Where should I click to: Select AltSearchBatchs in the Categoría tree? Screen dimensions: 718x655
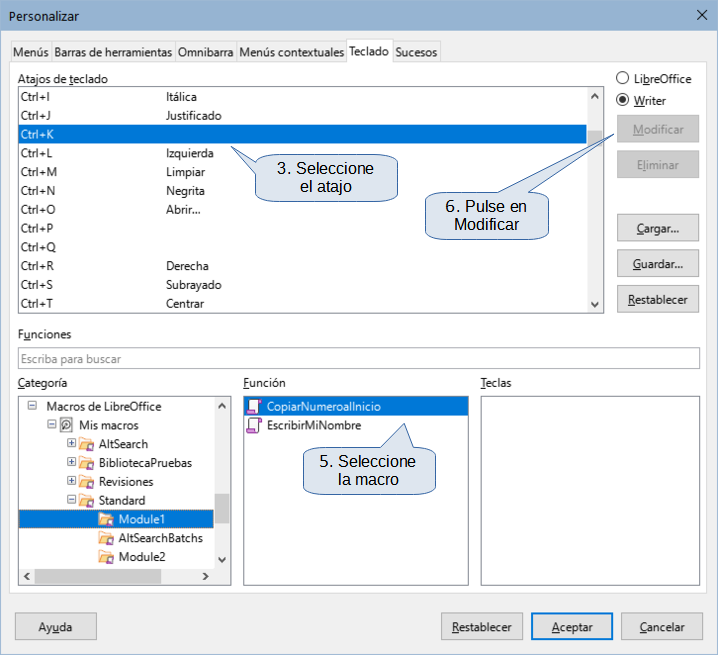pyautogui.click(x=116, y=538)
